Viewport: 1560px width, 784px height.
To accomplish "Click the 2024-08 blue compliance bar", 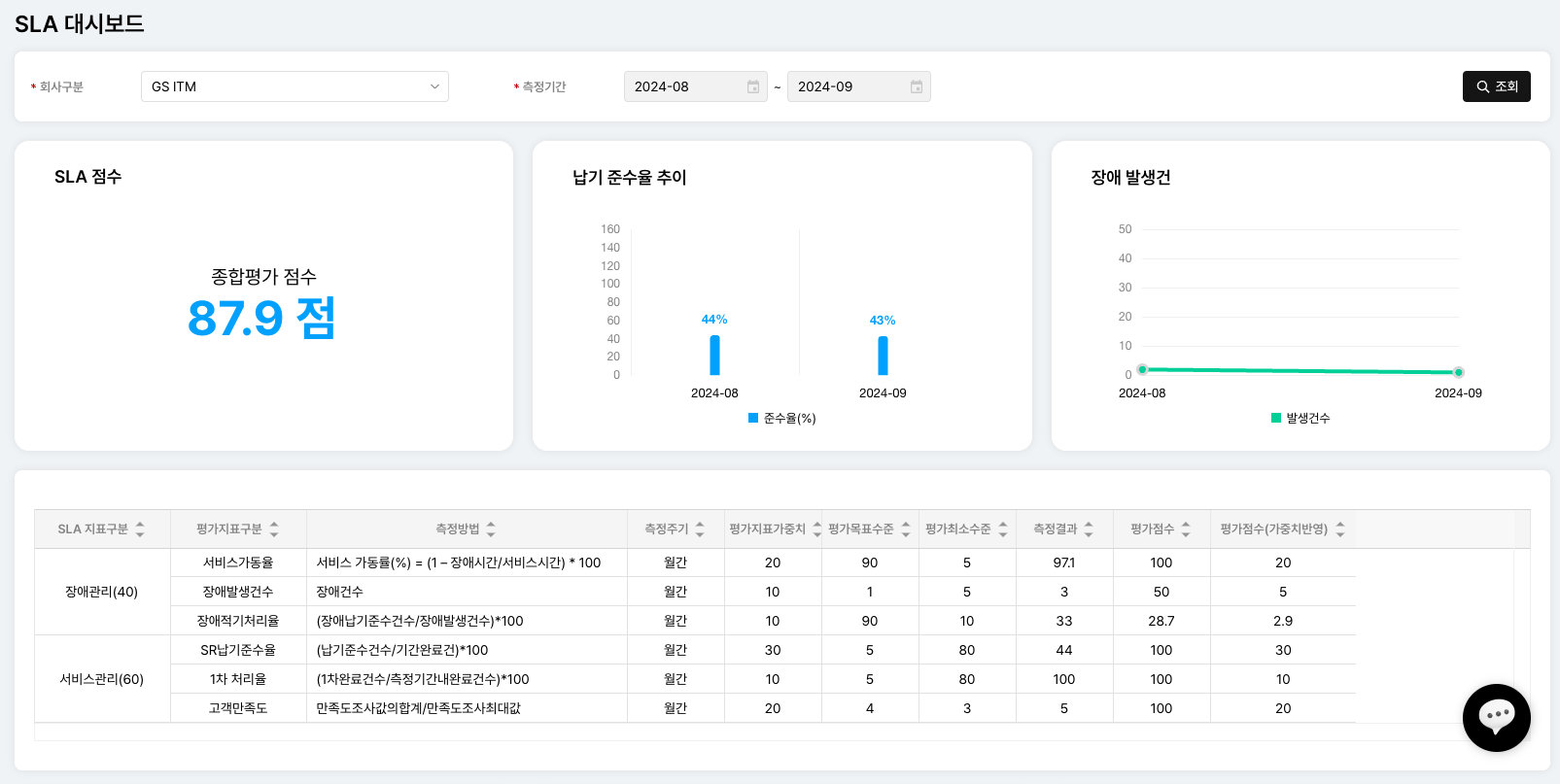I will click(x=714, y=356).
